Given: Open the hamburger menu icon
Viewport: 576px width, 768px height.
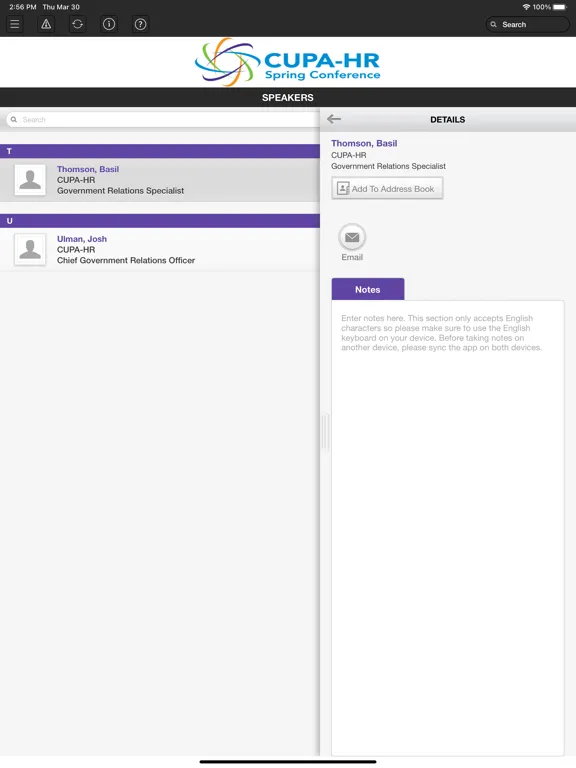Looking at the screenshot, I should point(15,24).
